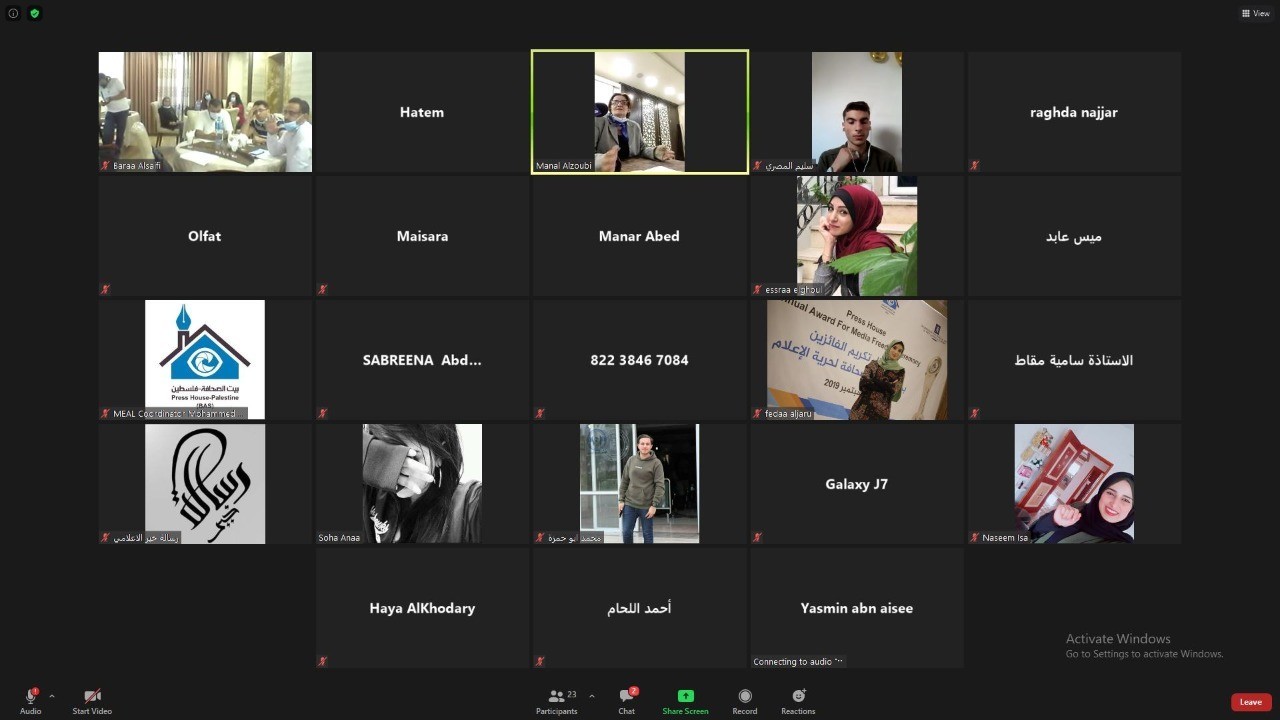Select the Galaxy J7 participant tile
Image resolution: width=1280 pixels, height=720 pixels.
point(856,484)
